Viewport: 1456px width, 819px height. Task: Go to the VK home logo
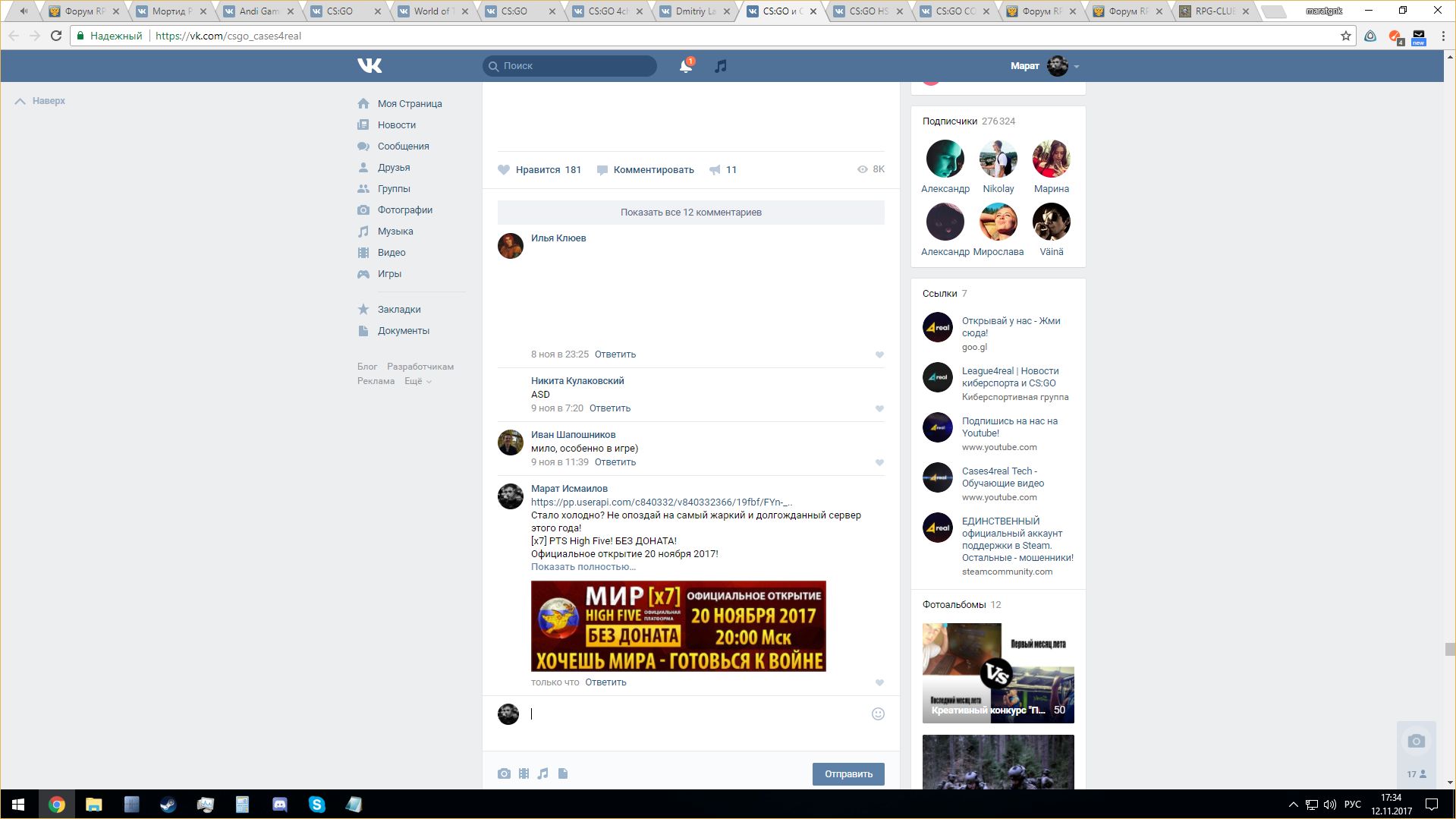click(370, 66)
